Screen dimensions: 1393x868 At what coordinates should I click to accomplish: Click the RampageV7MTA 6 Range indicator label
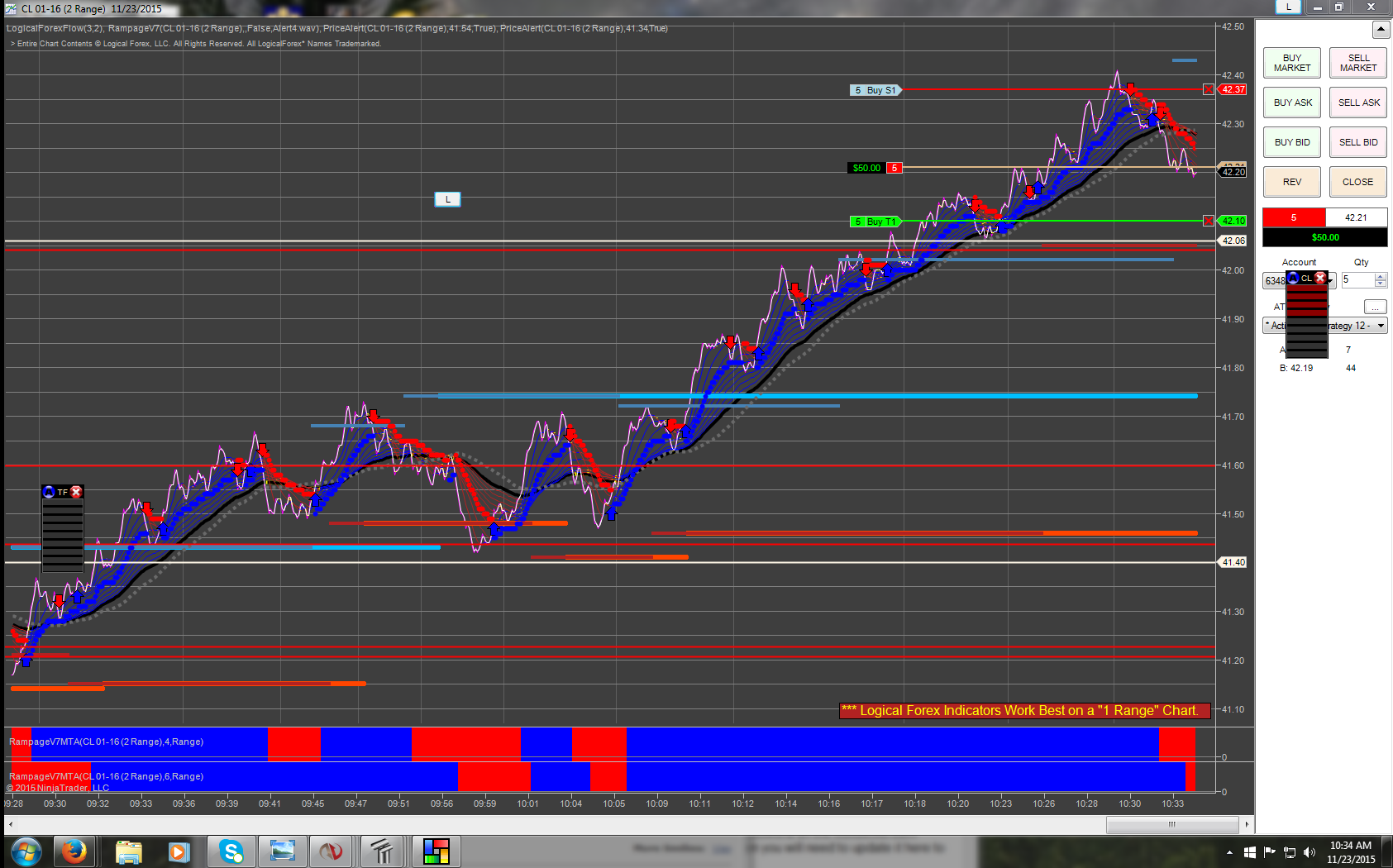pos(106,776)
